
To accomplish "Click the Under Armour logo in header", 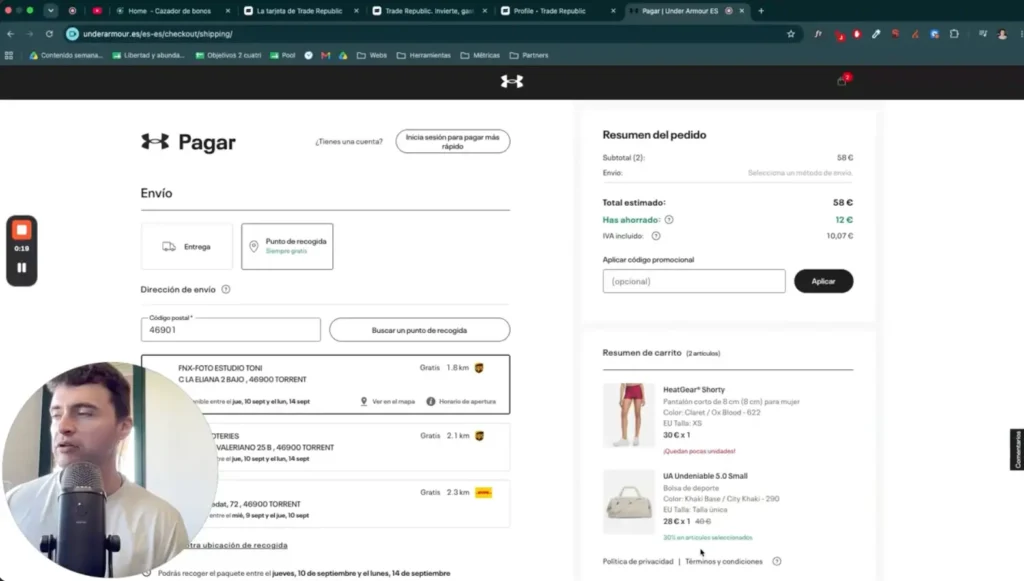I will [x=511, y=82].
